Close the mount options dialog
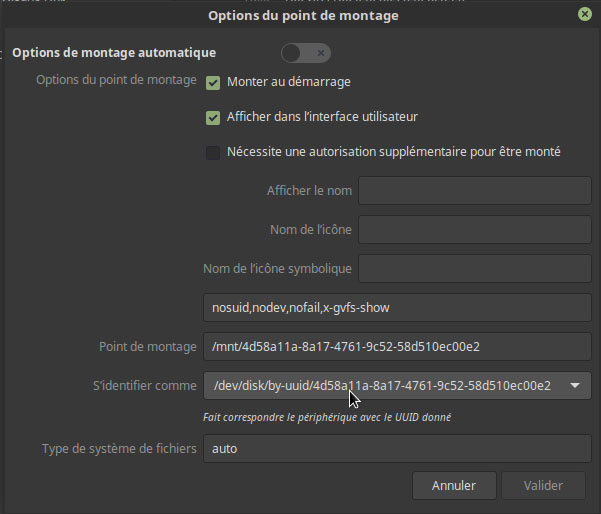601x514 pixels. [x=583, y=15]
